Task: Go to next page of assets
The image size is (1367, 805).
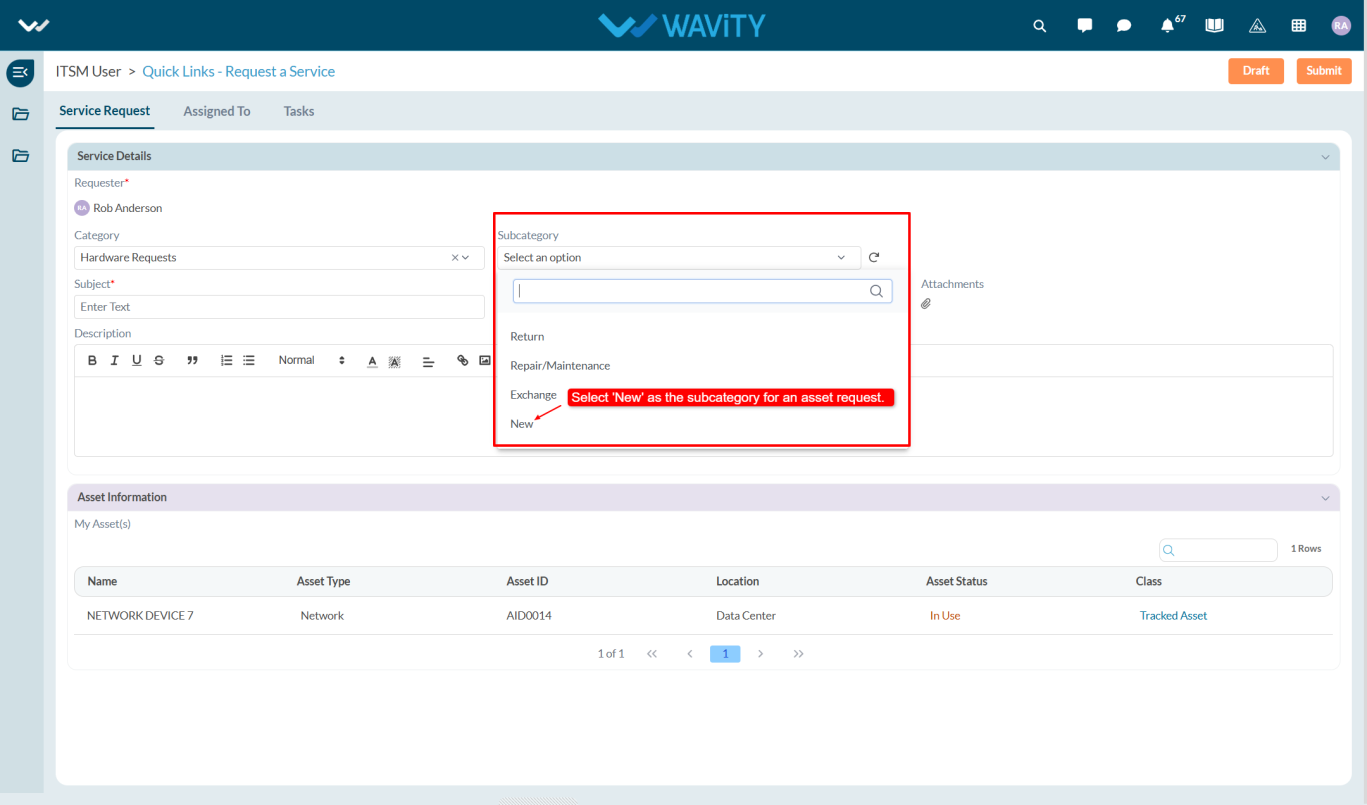Action: tap(761, 654)
